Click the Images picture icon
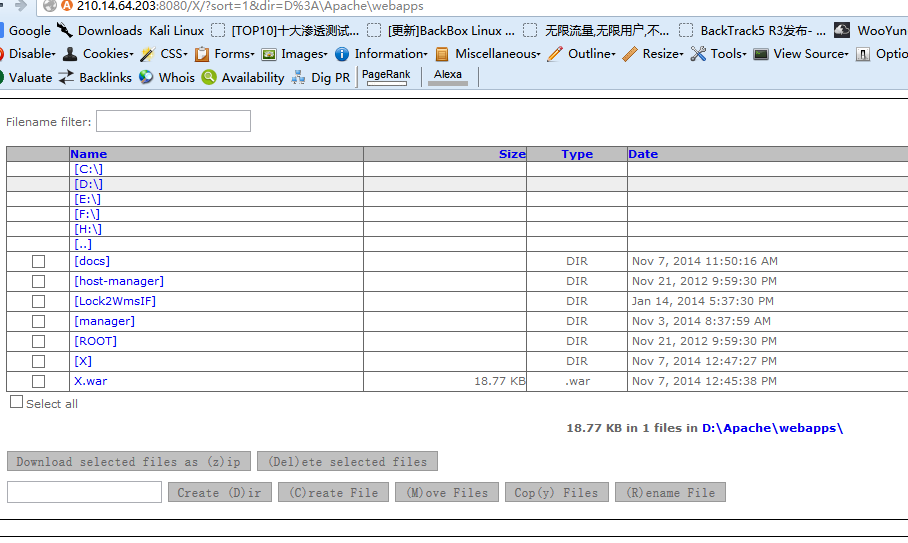Image resolution: width=908 pixels, height=543 pixels. 269,54
